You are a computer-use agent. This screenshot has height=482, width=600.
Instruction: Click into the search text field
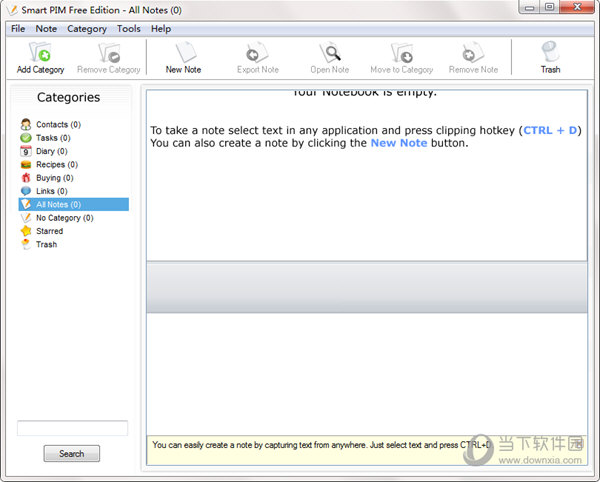[72, 428]
